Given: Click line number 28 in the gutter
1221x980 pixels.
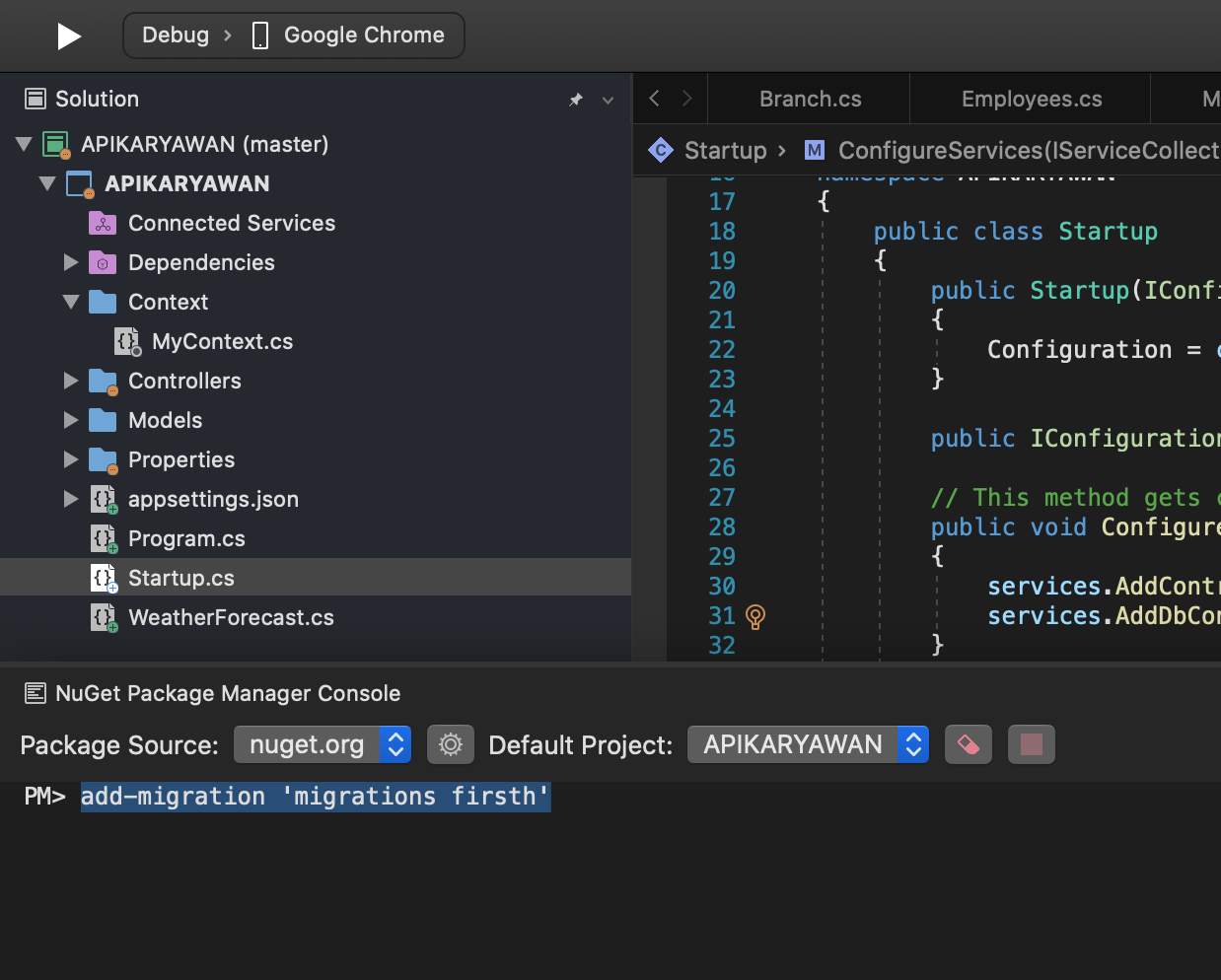Looking at the screenshot, I should 722,527.
